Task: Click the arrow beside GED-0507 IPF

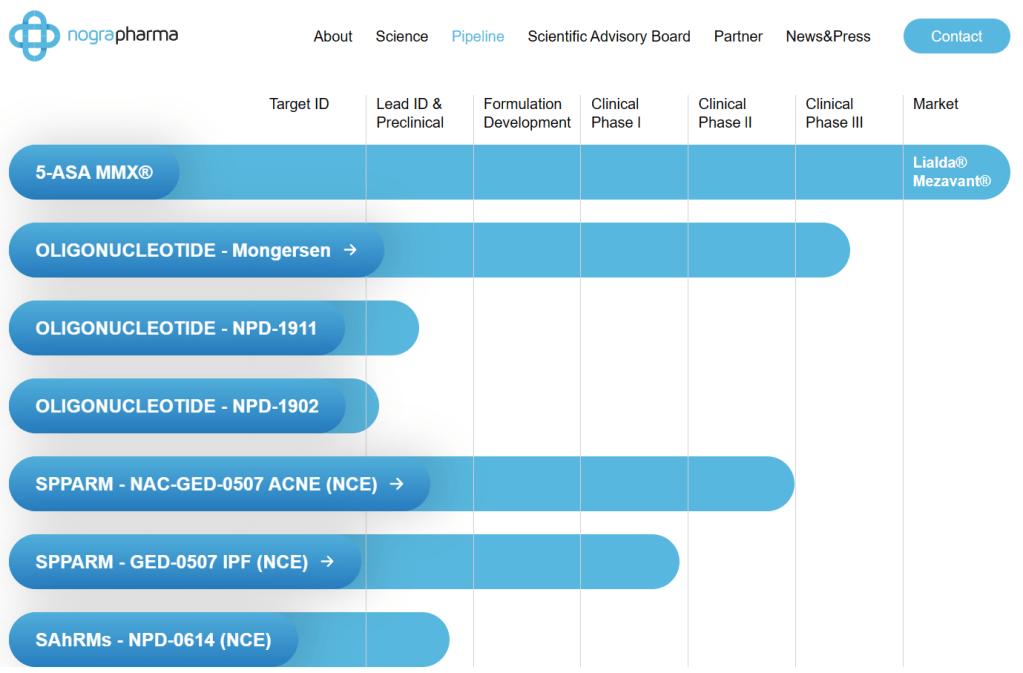Action: (327, 562)
